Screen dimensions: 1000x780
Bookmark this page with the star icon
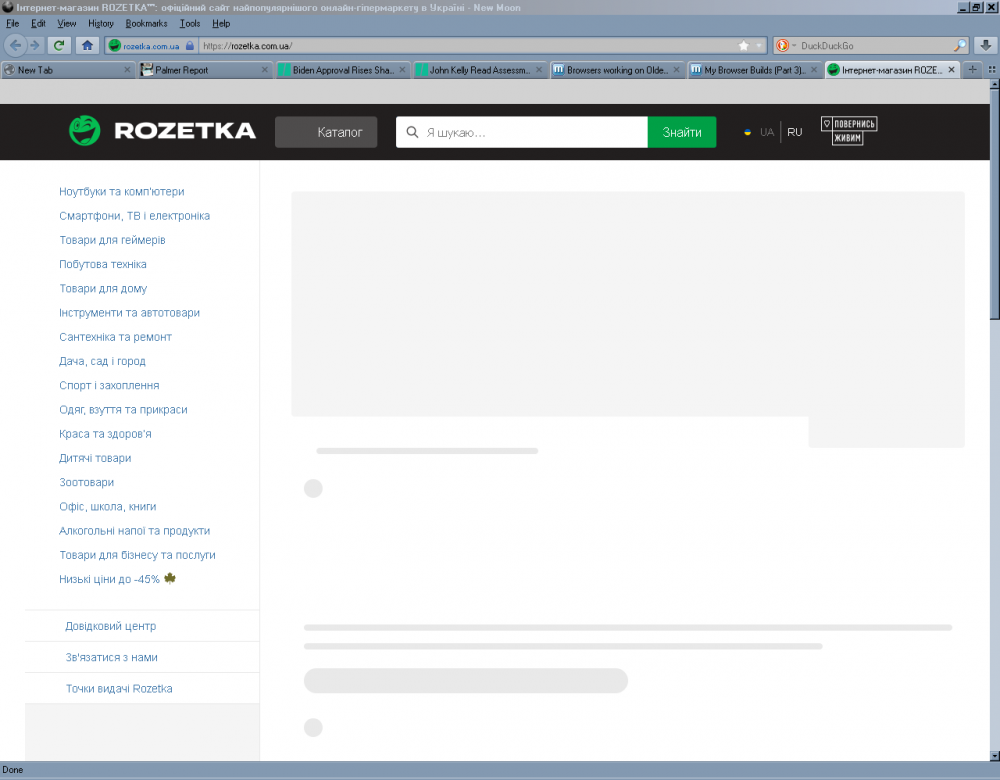click(743, 46)
